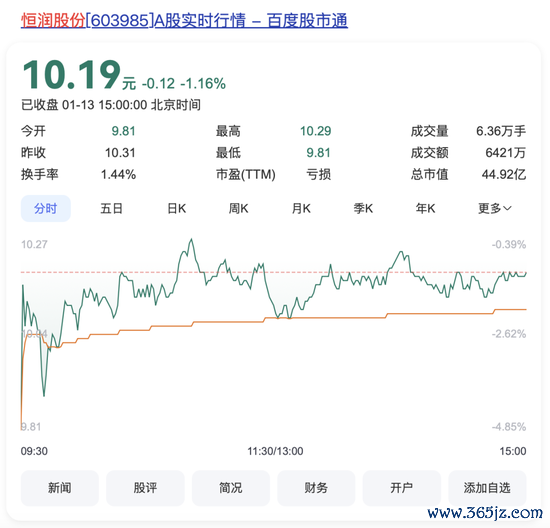550x528 pixels.
Task: Switch to the 日K chart tab
Action: point(176,208)
